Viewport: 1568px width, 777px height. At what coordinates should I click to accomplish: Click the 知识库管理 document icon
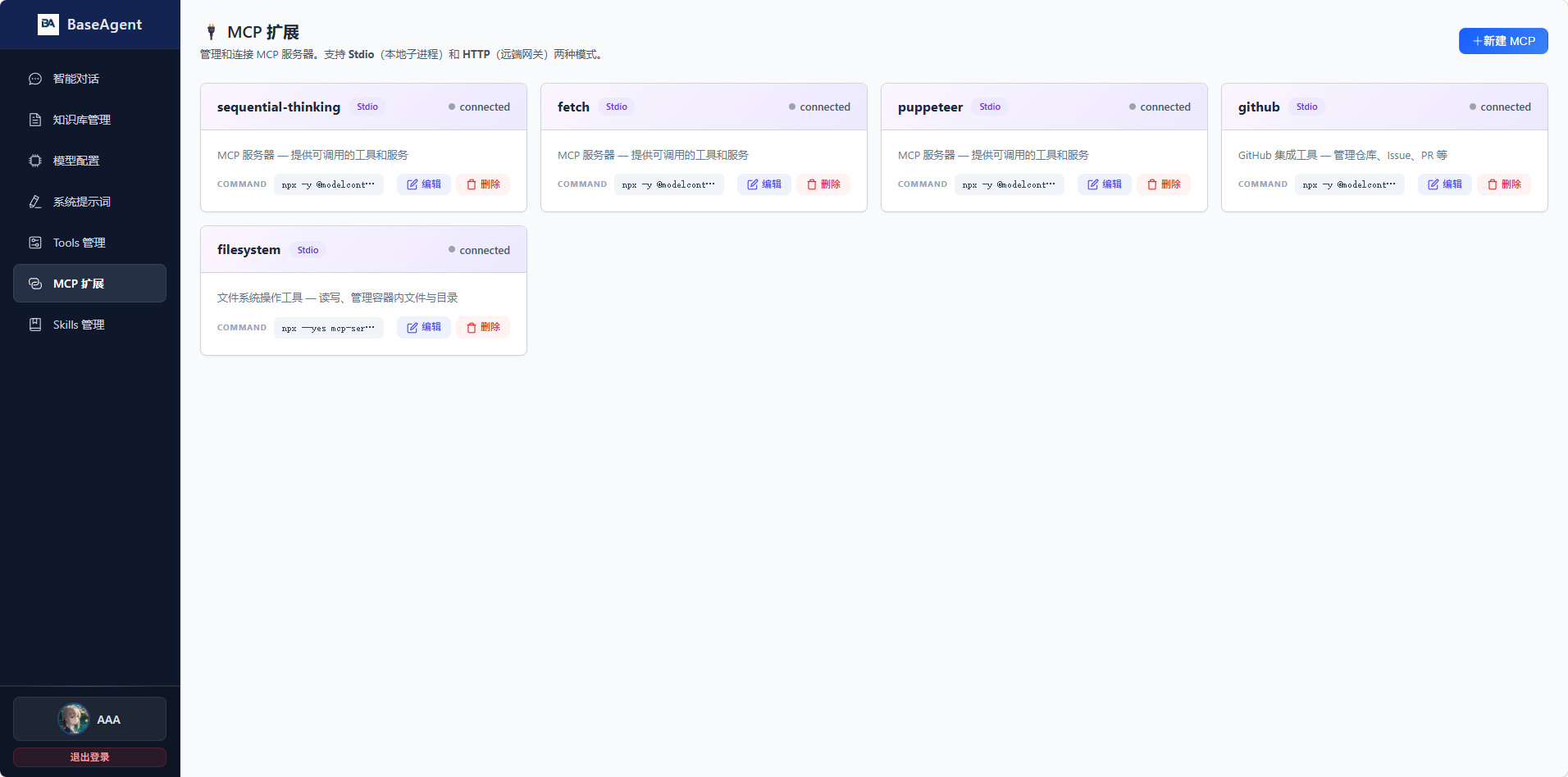35,120
